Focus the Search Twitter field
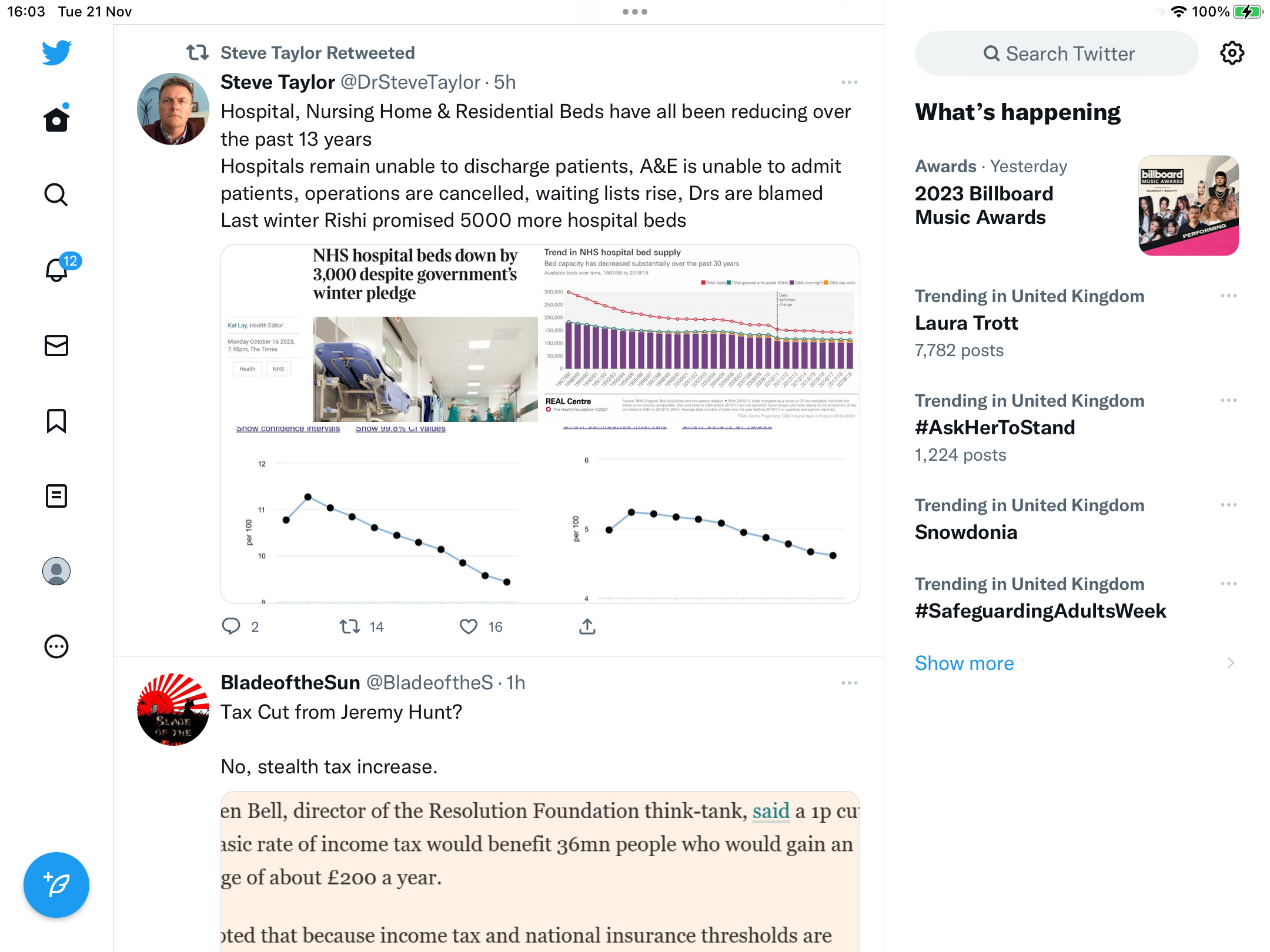Screen dimensions: 1270x952 pyautogui.click(x=1057, y=53)
